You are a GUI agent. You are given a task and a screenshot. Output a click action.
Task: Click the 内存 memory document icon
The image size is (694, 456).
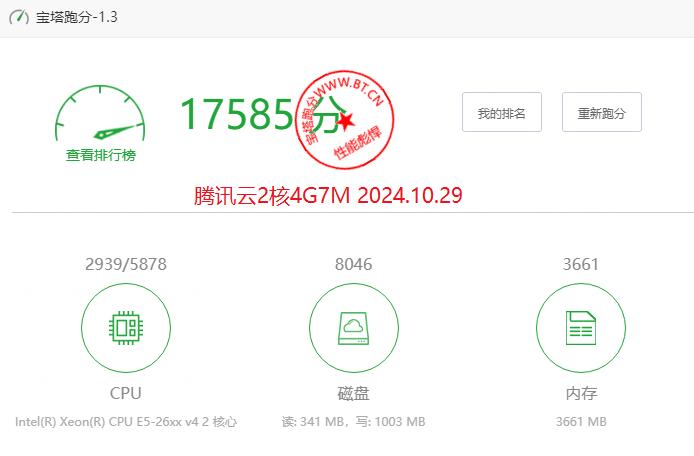click(581, 328)
